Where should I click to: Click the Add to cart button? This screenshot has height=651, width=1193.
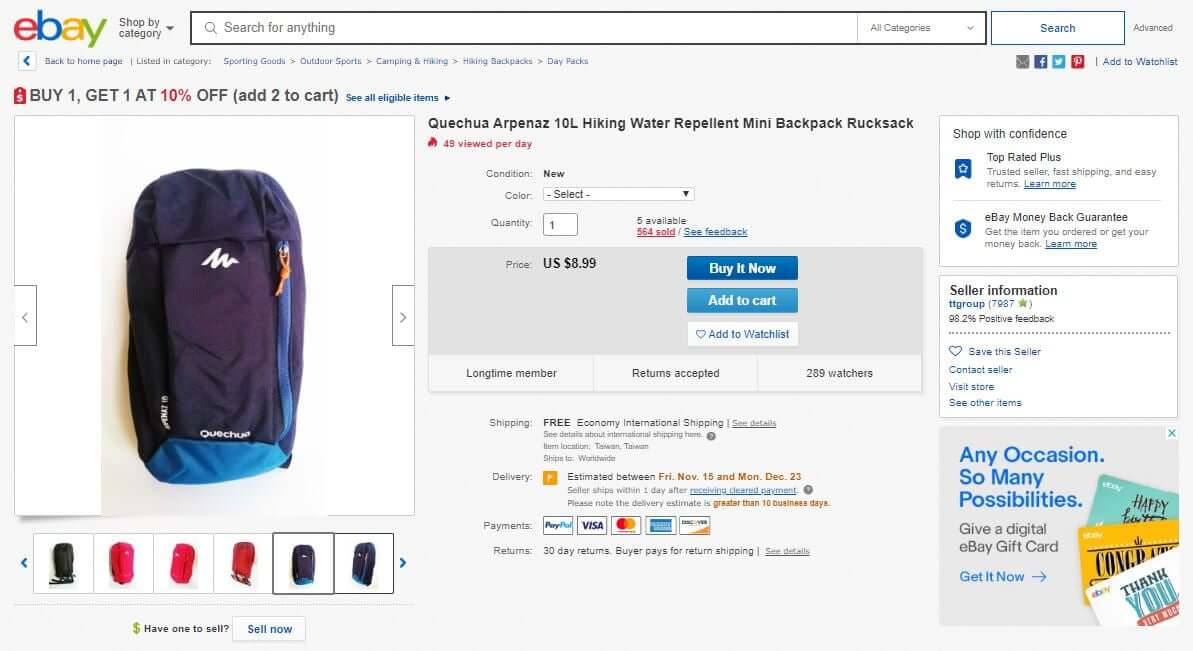point(742,300)
